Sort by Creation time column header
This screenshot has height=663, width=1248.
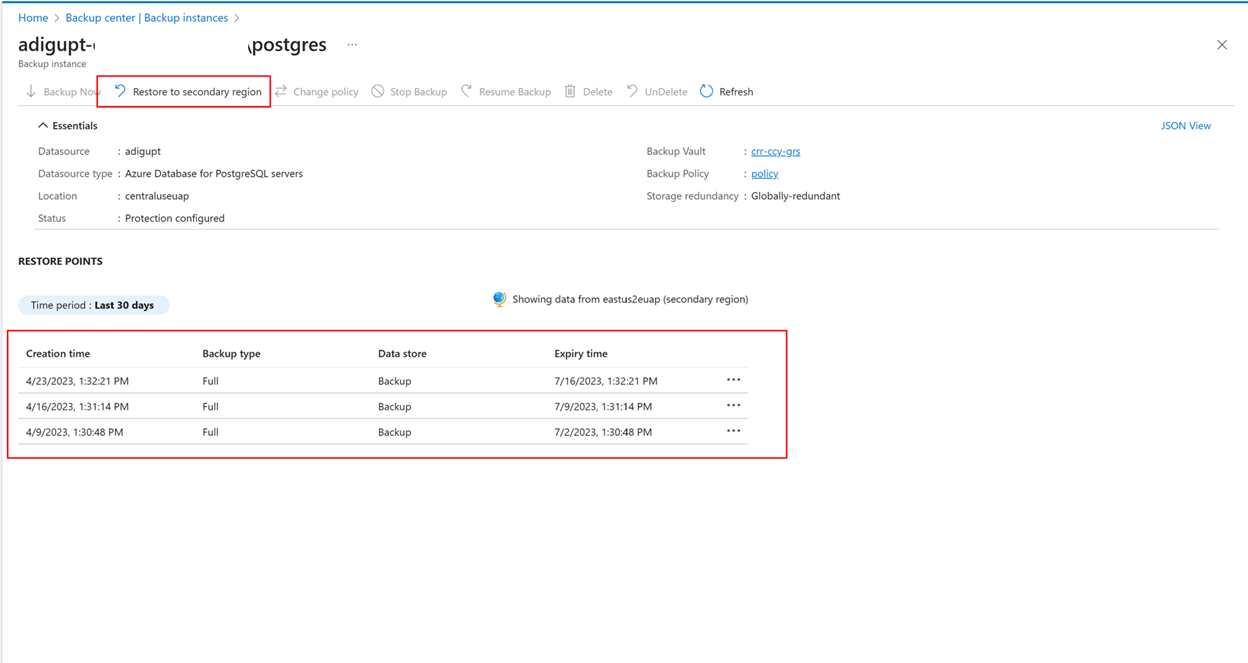58,354
